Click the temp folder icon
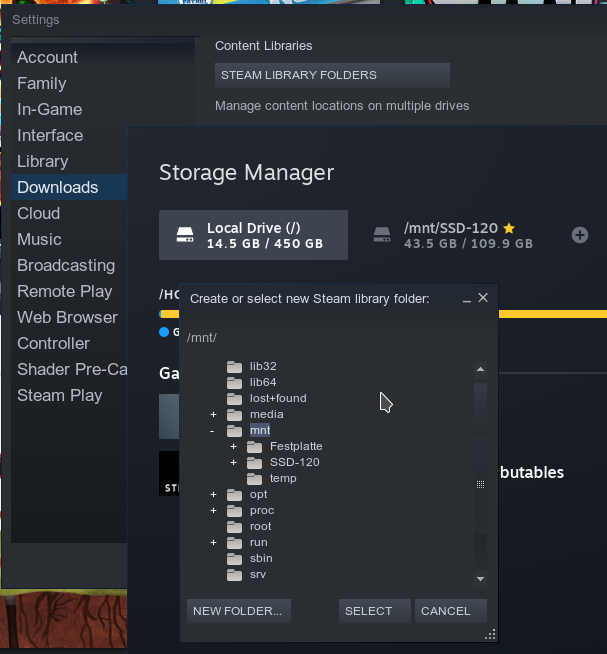This screenshot has height=654, width=607. click(x=254, y=479)
